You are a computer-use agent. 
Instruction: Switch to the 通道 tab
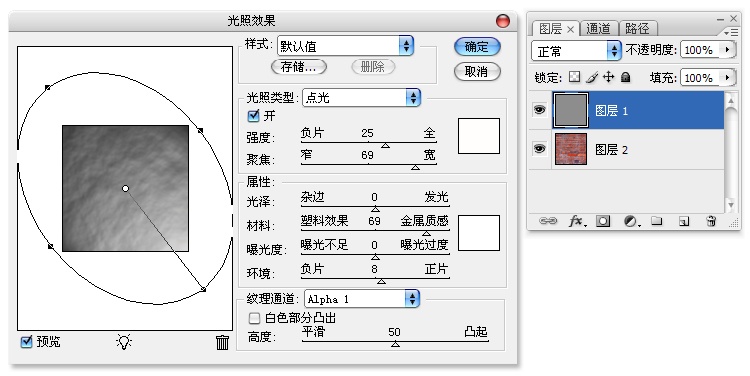coord(598,29)
